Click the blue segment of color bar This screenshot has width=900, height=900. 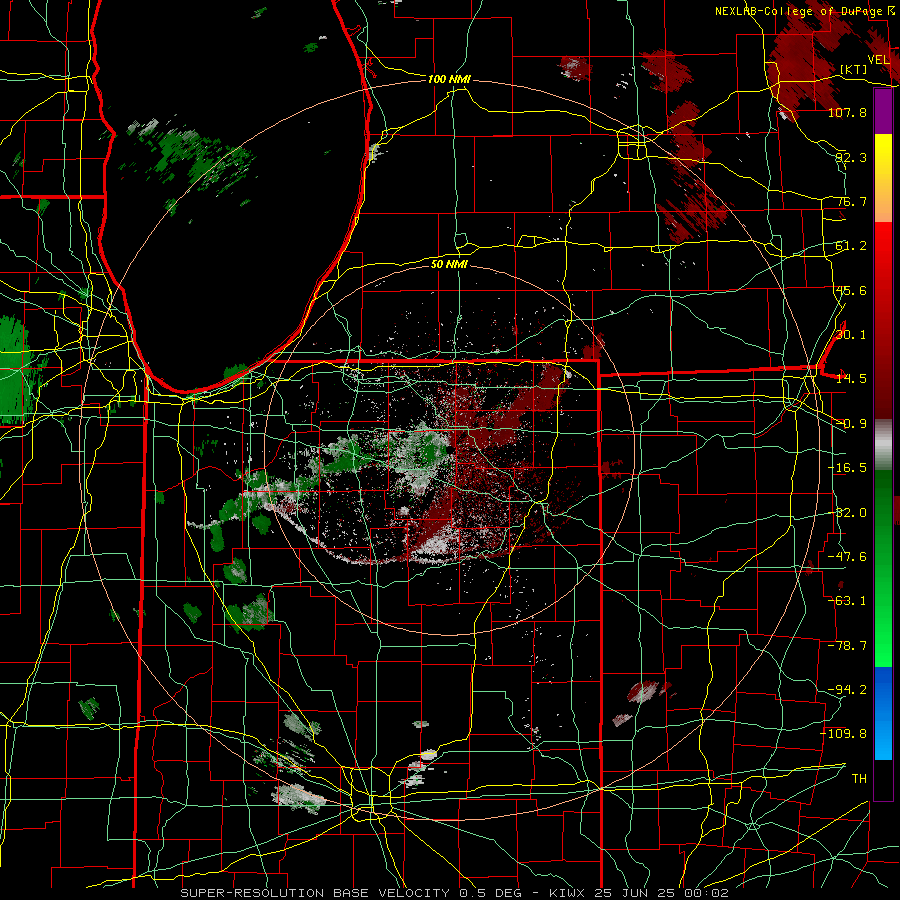883,713
